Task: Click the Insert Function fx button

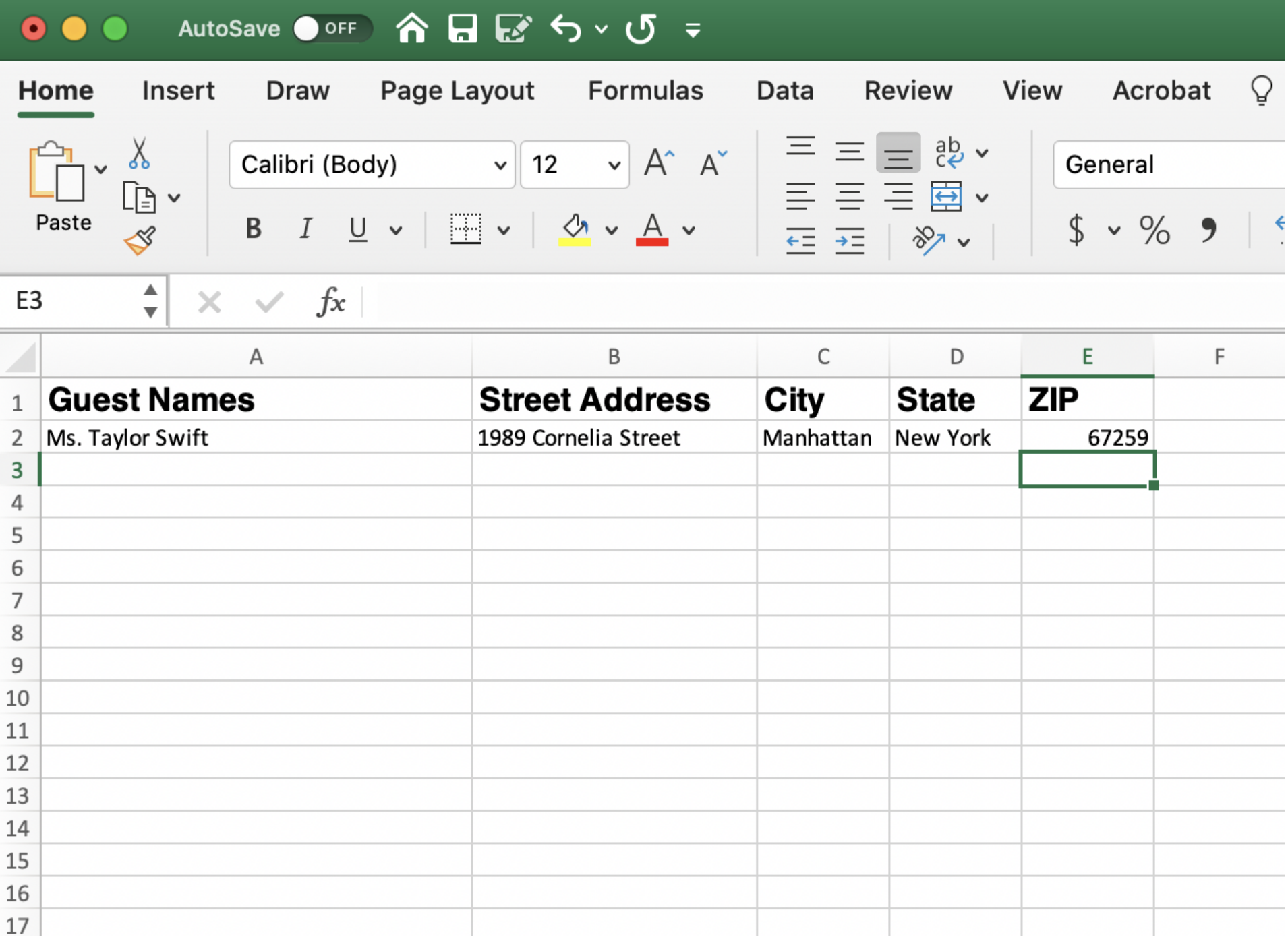Action: tap(331, 301)
